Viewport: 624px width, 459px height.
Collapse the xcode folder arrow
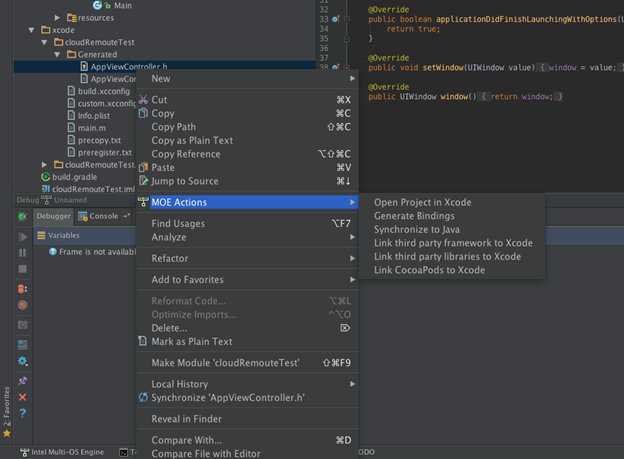[31, 30]
